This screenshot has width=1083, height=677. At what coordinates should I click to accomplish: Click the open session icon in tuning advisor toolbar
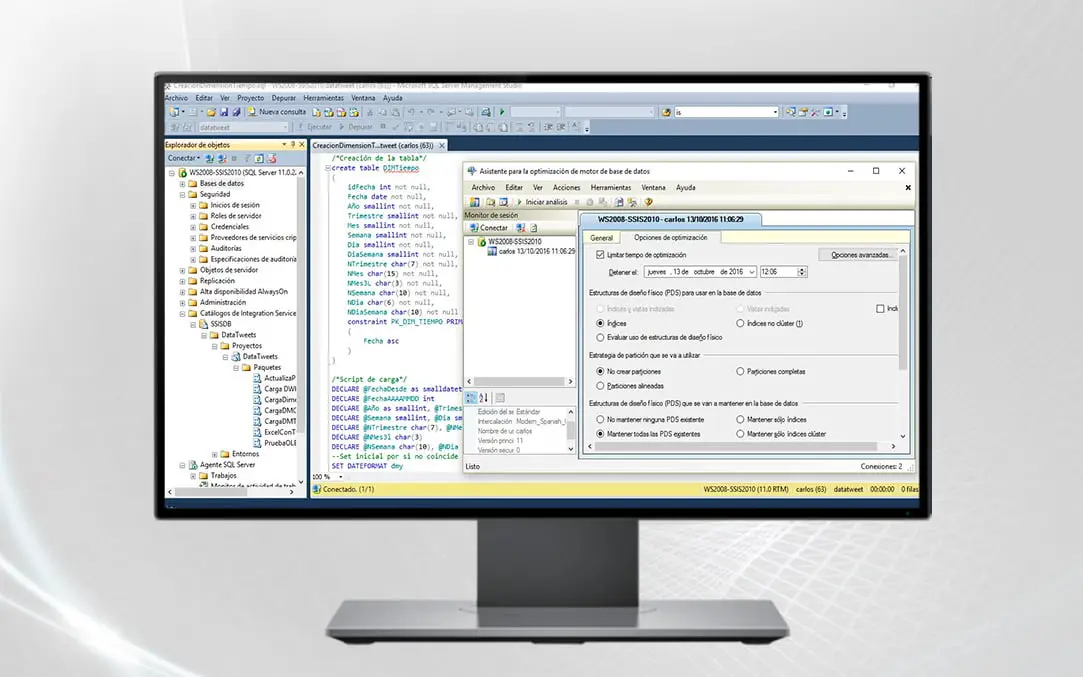490,202
